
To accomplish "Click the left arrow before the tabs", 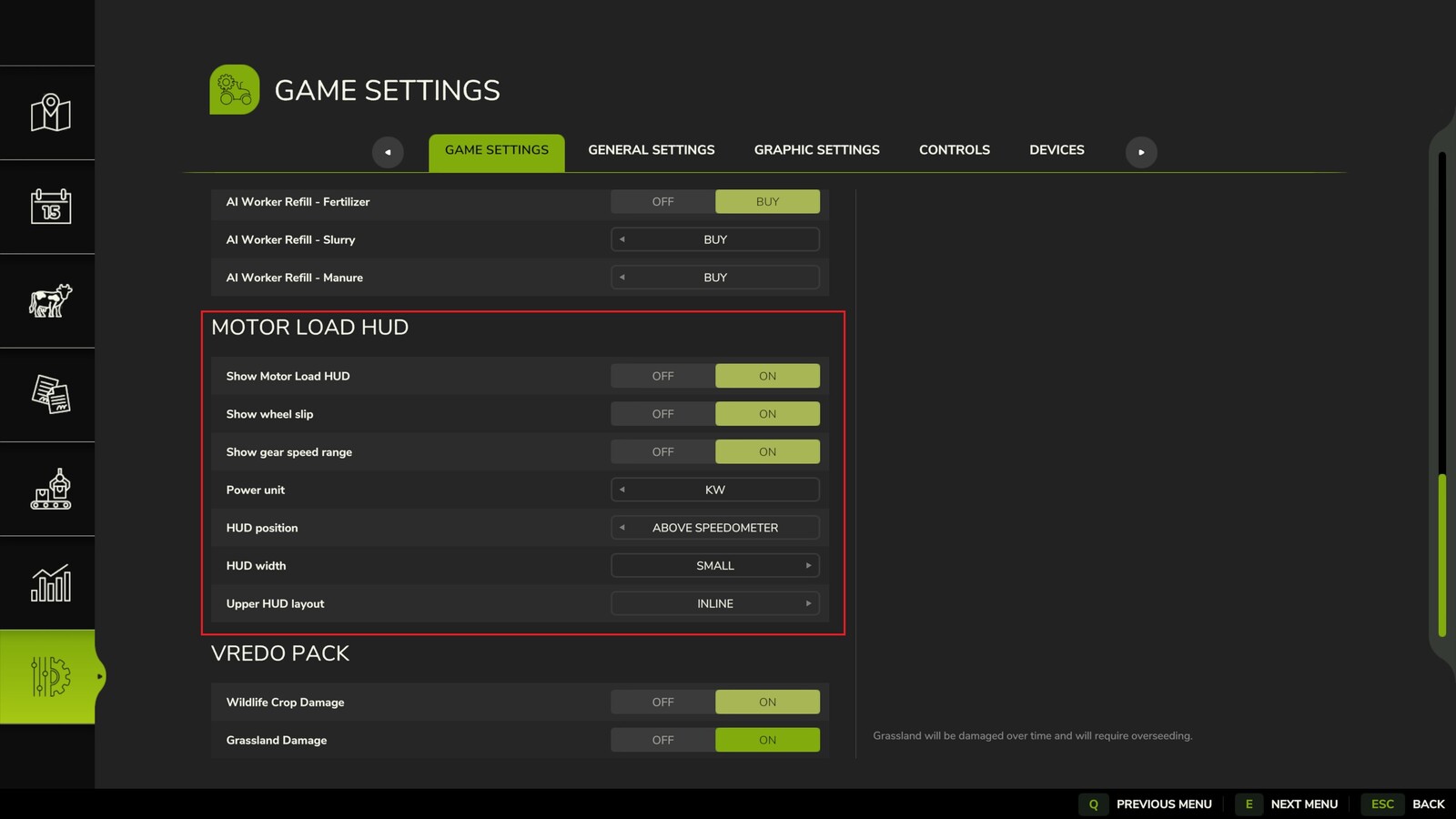I will click(388, 152).
